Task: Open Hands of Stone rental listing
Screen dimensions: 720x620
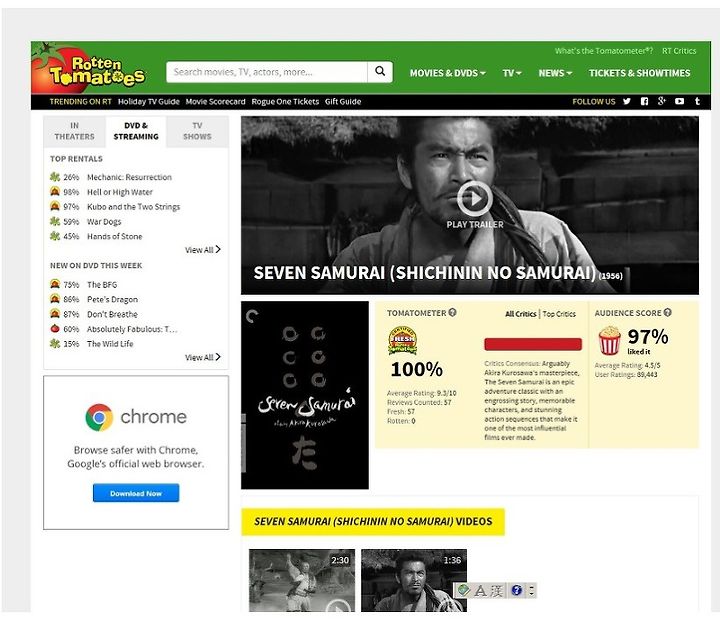Action: tap(115, 236)
